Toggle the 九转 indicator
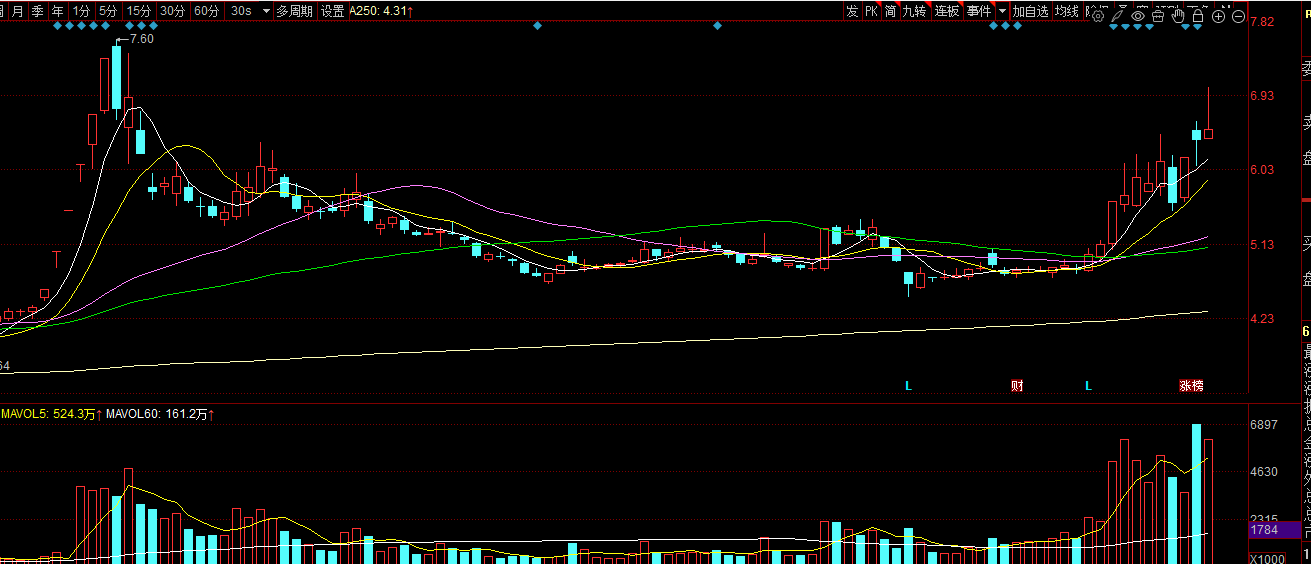Viewport: 1311px width, 564px height. click(x=915, y=11)
